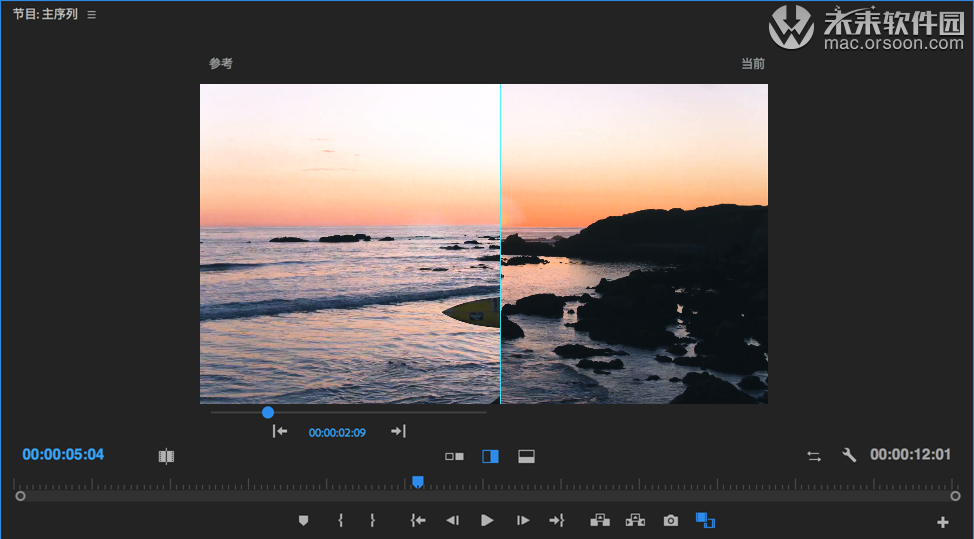
Task: Select vertical split comparison layout
Action: tap(490, 456)
